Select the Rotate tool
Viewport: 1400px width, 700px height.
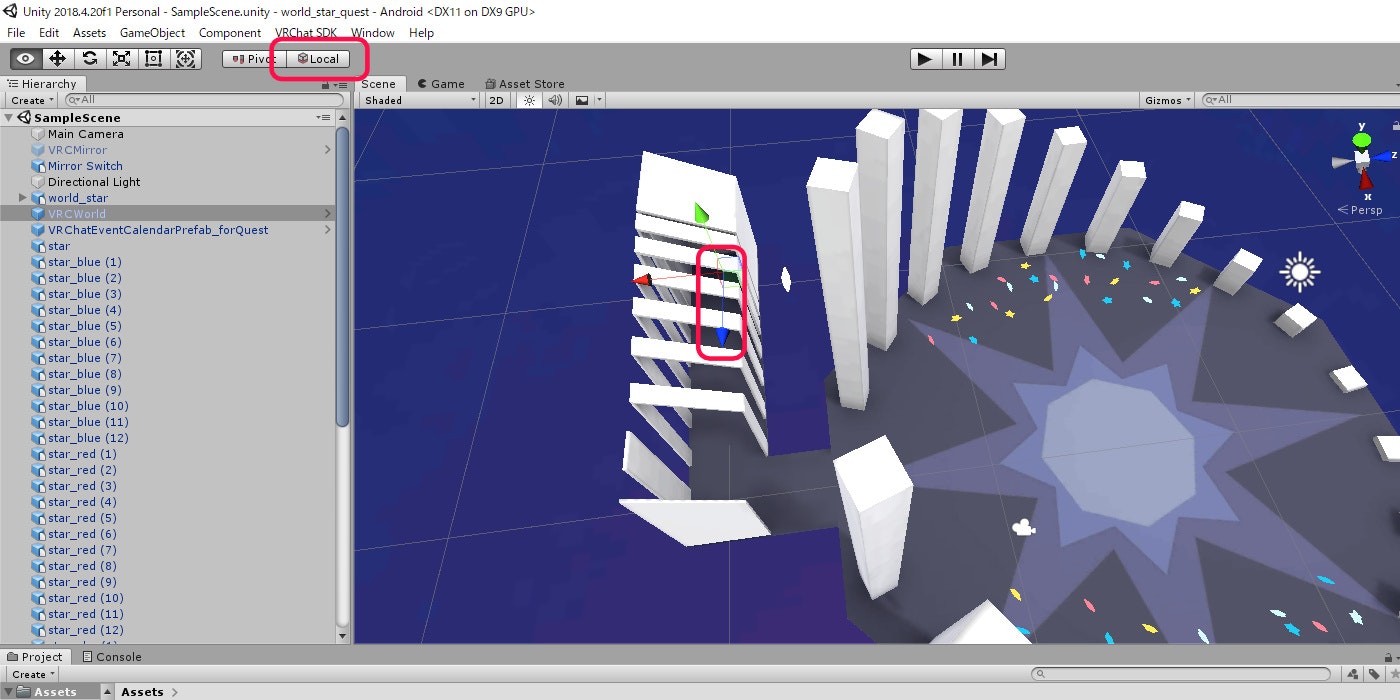click(89, 58)
